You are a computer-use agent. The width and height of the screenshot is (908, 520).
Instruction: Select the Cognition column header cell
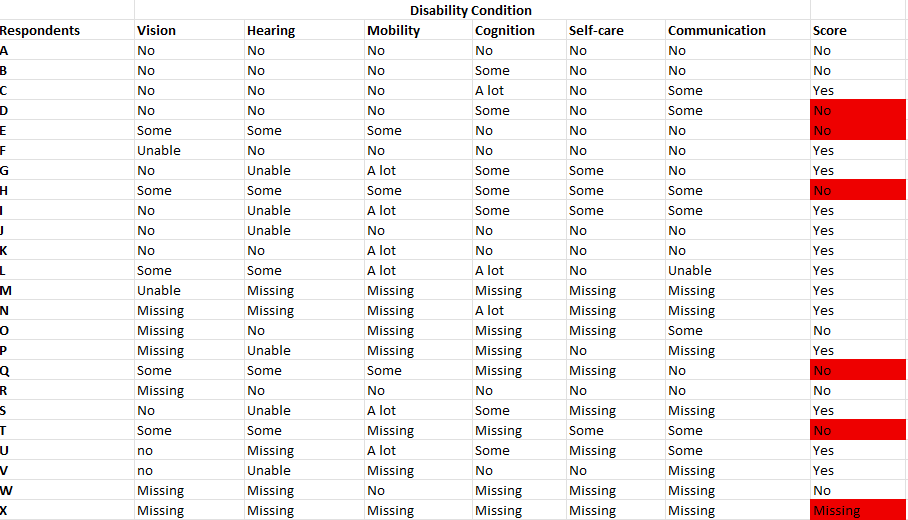[x=519, y=30]
